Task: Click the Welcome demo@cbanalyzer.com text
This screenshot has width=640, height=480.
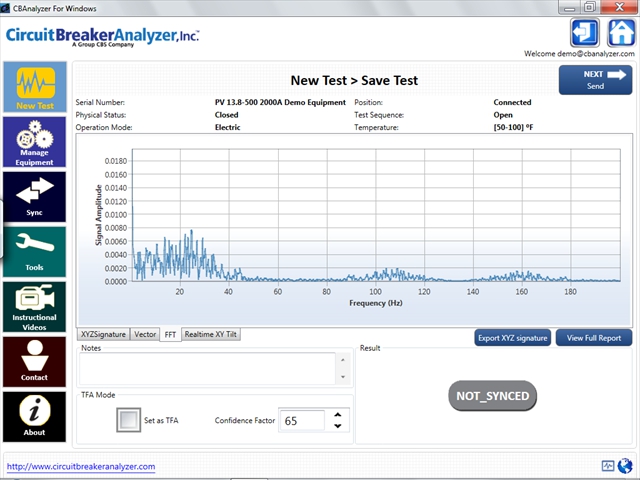Action: pyautogui.click(x=579, y=54)
